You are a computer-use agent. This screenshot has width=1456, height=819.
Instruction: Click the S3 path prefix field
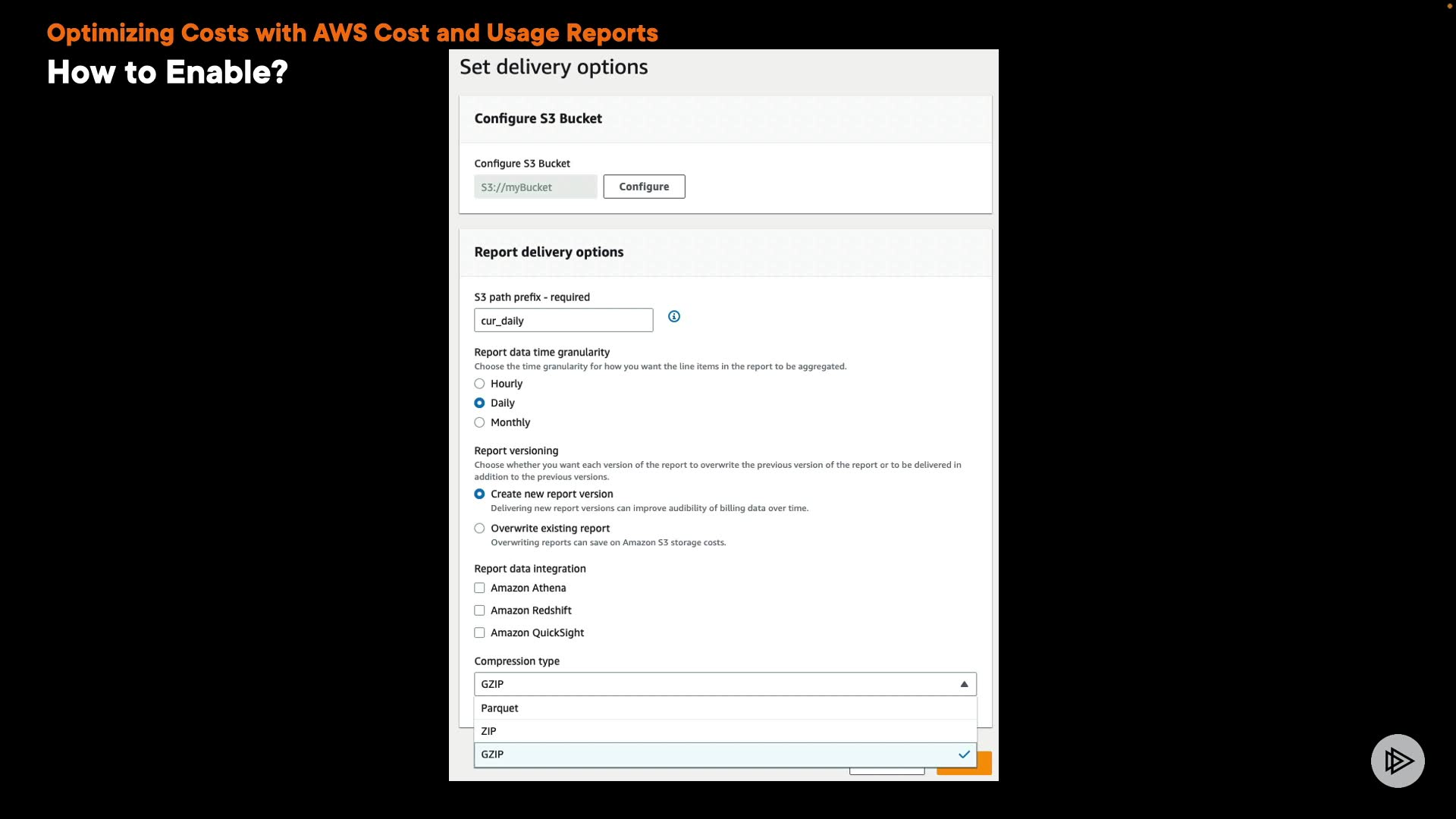(563, 320)
